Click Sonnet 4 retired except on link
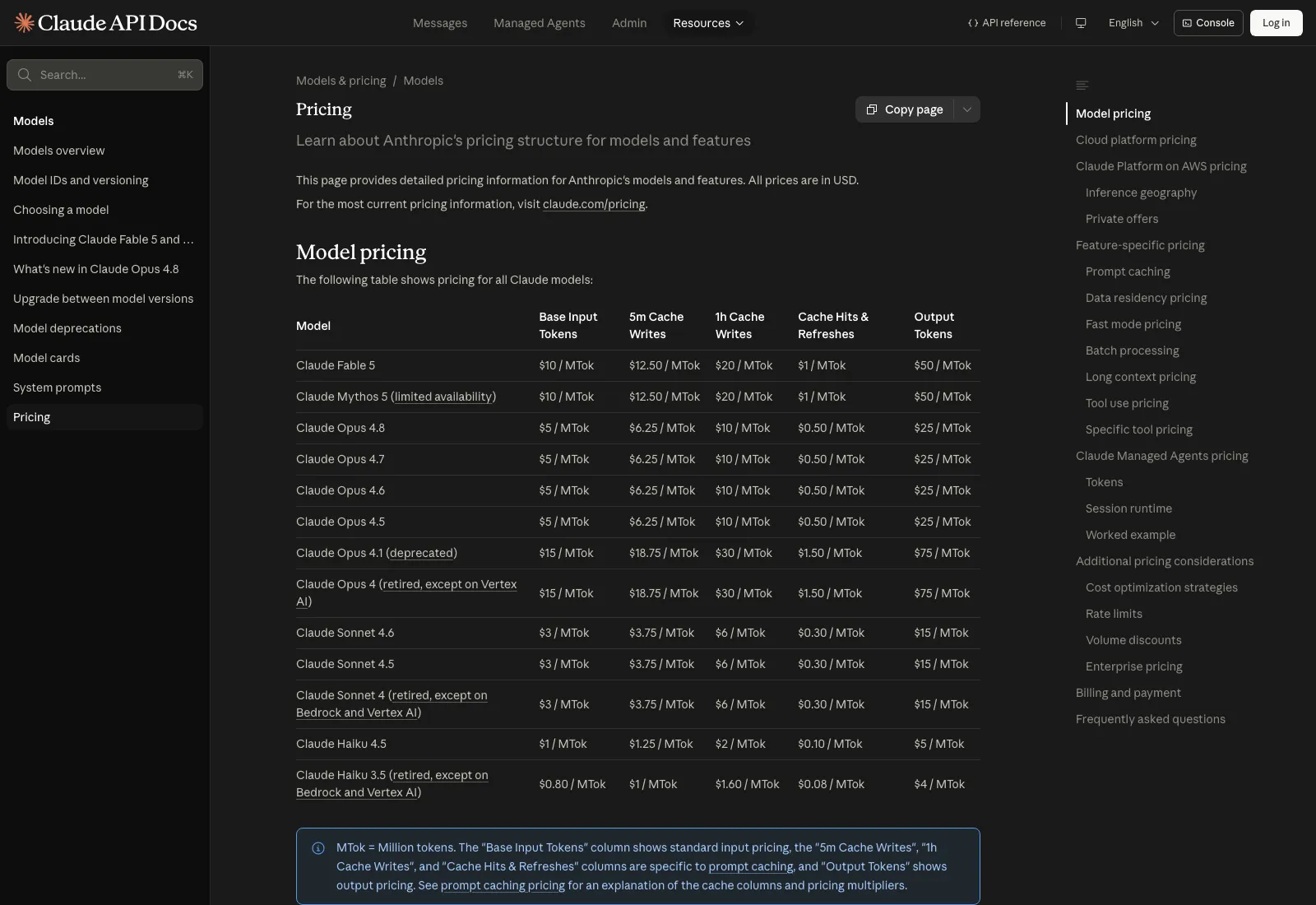1316x905 pixels. pyautogui.click(x=439, y=695)
